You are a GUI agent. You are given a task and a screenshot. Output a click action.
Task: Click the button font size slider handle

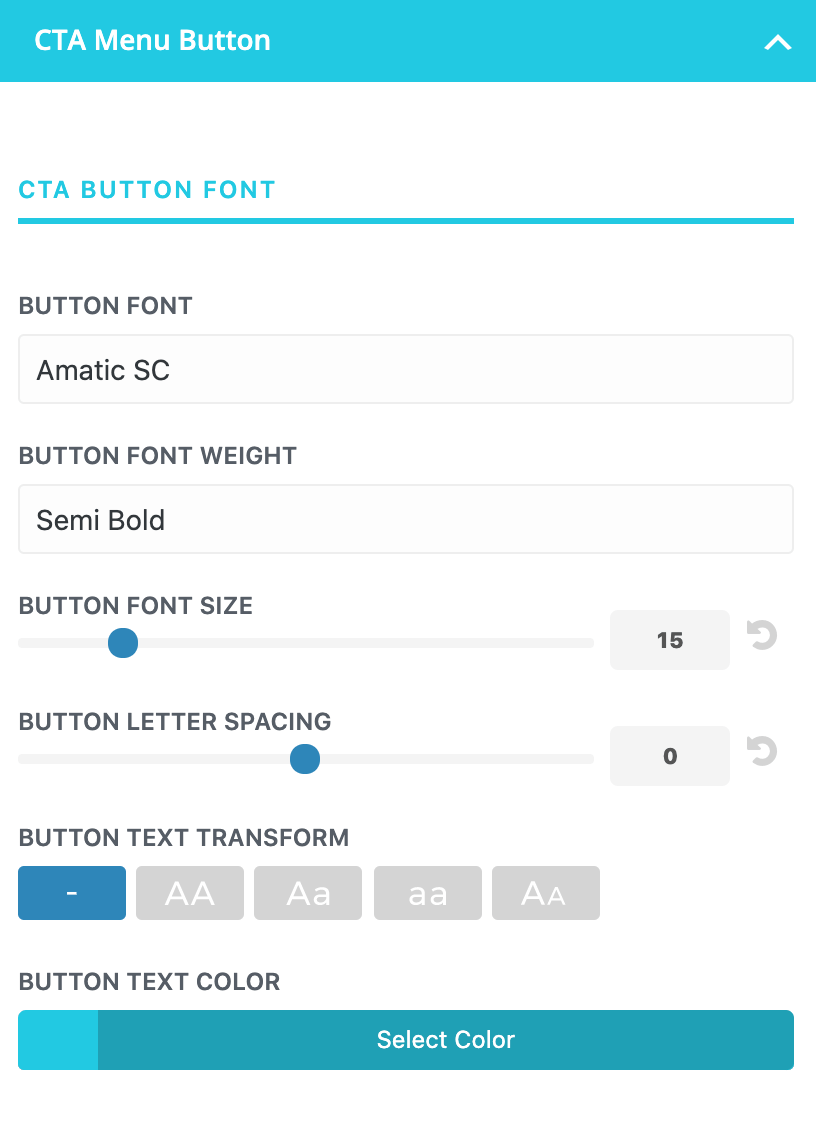point(123,643)
